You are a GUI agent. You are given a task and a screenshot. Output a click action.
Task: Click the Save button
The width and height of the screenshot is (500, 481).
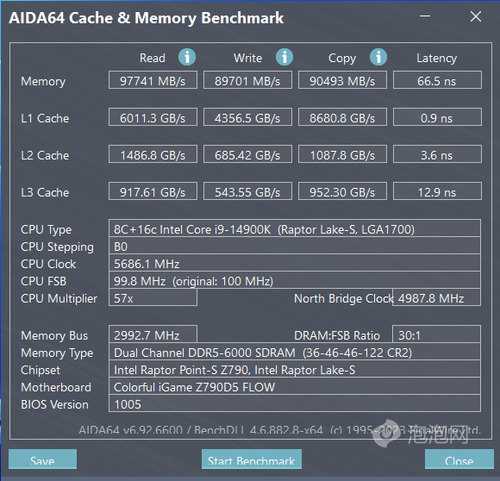(43, 459)
